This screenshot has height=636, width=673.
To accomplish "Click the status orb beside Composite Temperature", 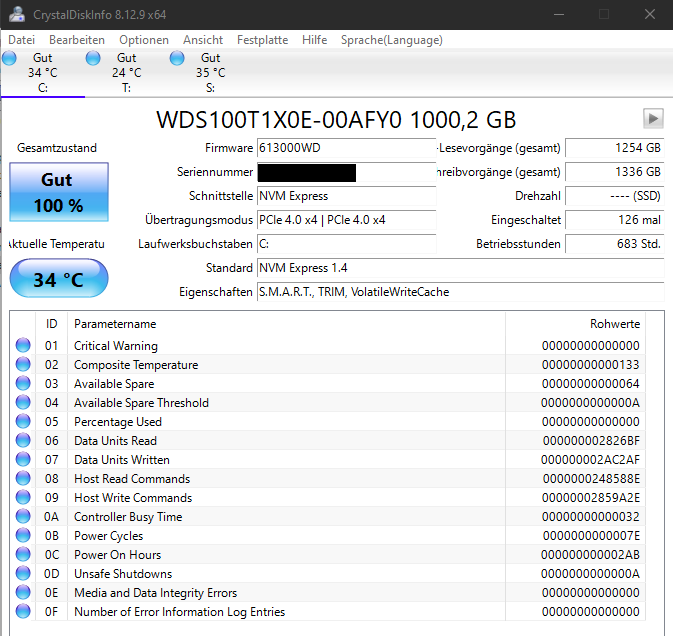I will click(23, 364).
